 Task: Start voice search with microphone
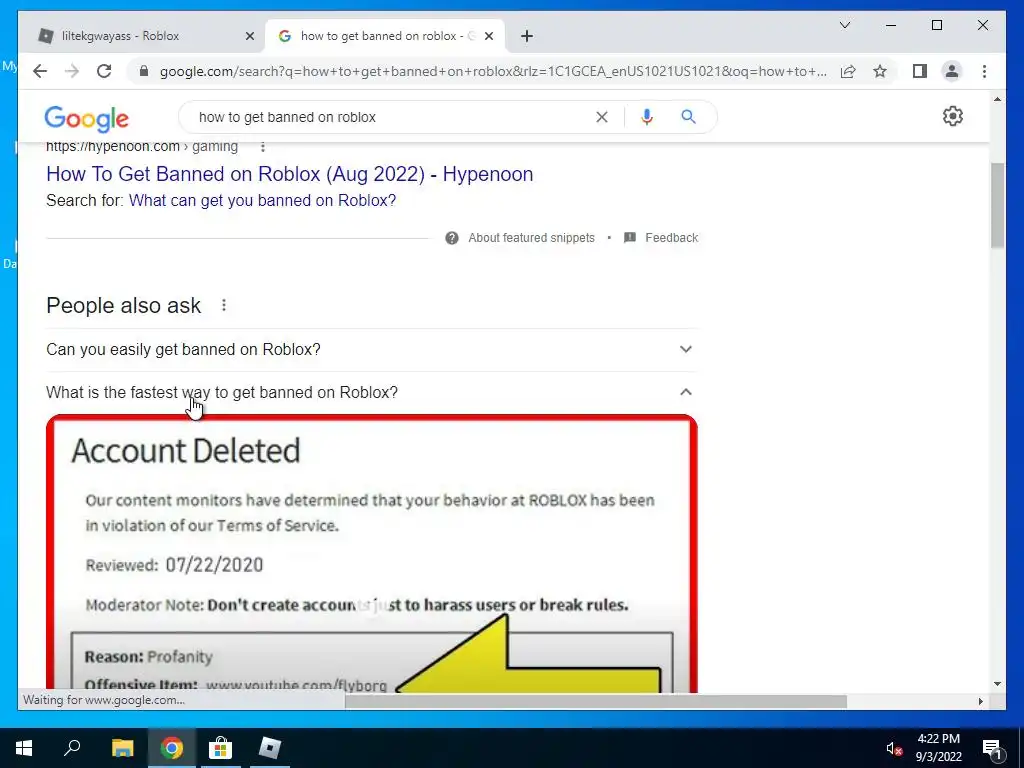(x=647, y=117)
